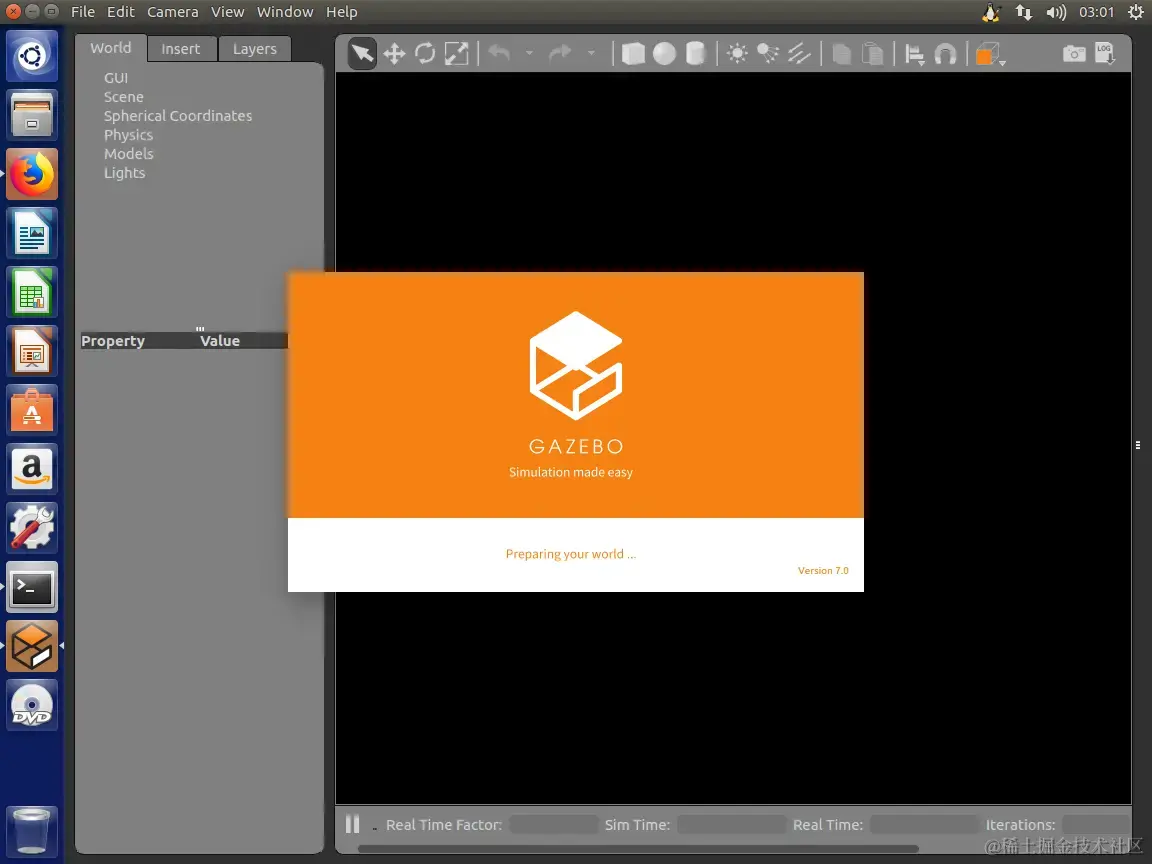Screen dimensions: 1152x864
Task: Switch to the Insert tab
Action: (x=181, y=48)
